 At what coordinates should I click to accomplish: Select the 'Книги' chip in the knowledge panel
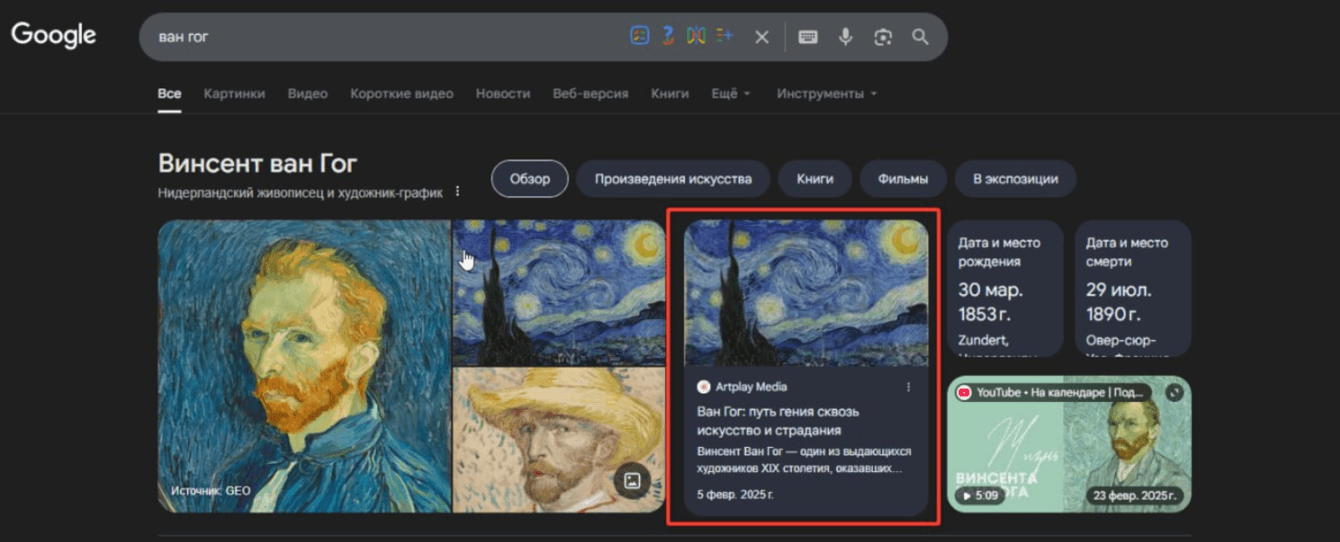point(815,179)
